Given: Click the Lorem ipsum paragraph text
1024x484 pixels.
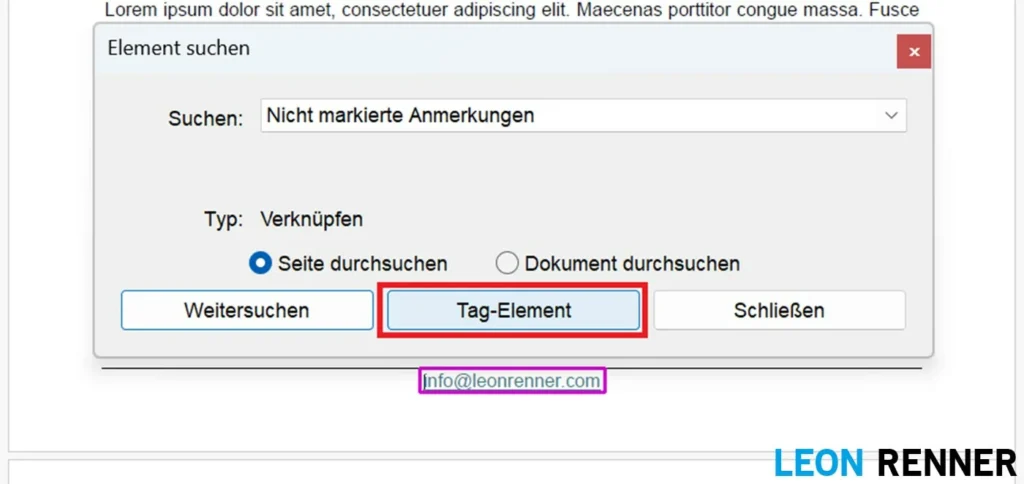Looking at the screenshot, I should point(511,9).
